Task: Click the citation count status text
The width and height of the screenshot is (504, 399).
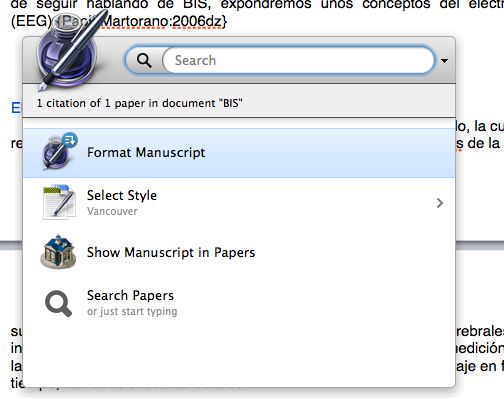Action: click(x=140, y=103)
